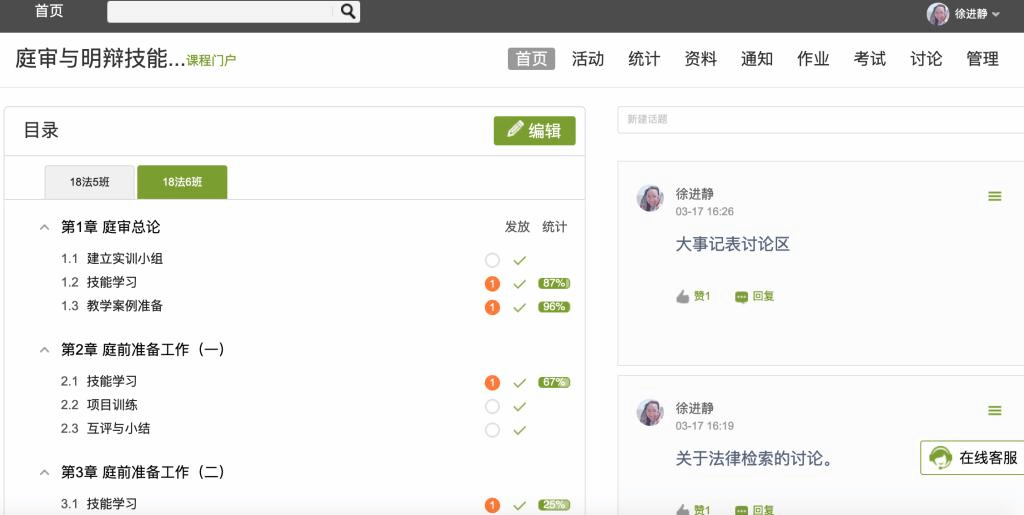Toggle release circle for 2.3 互评与小结
1024x515 pixels.
click(492, 430)
